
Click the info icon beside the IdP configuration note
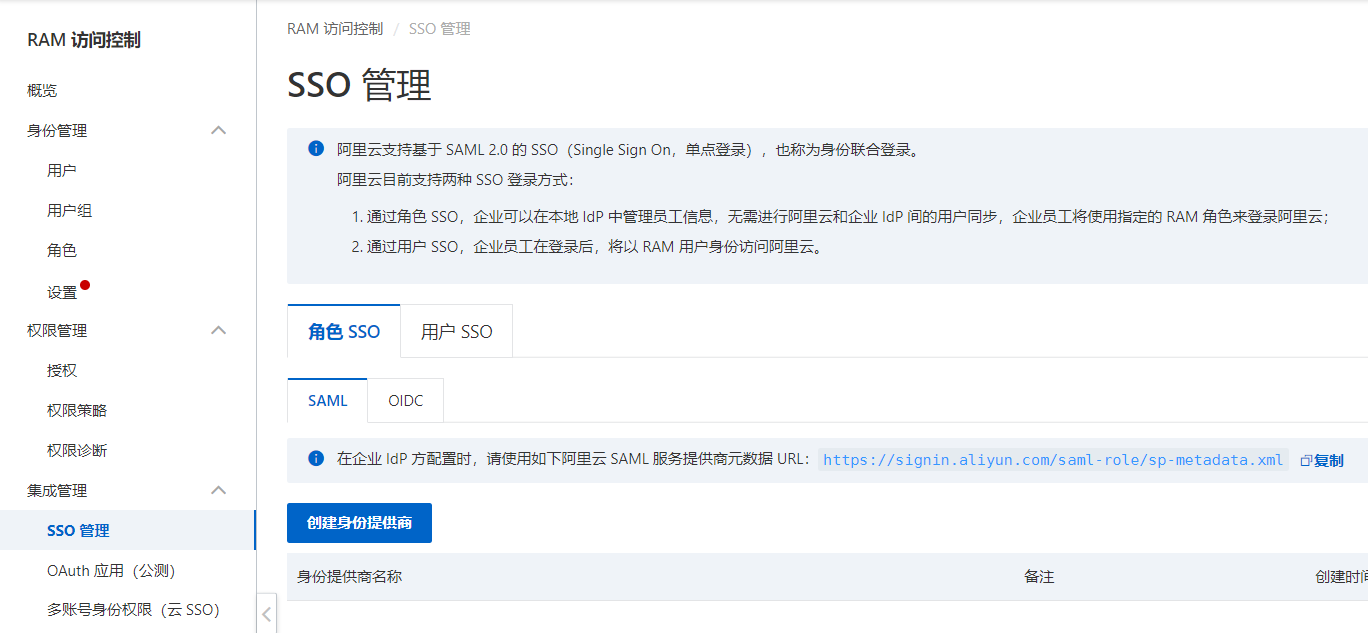316,459
